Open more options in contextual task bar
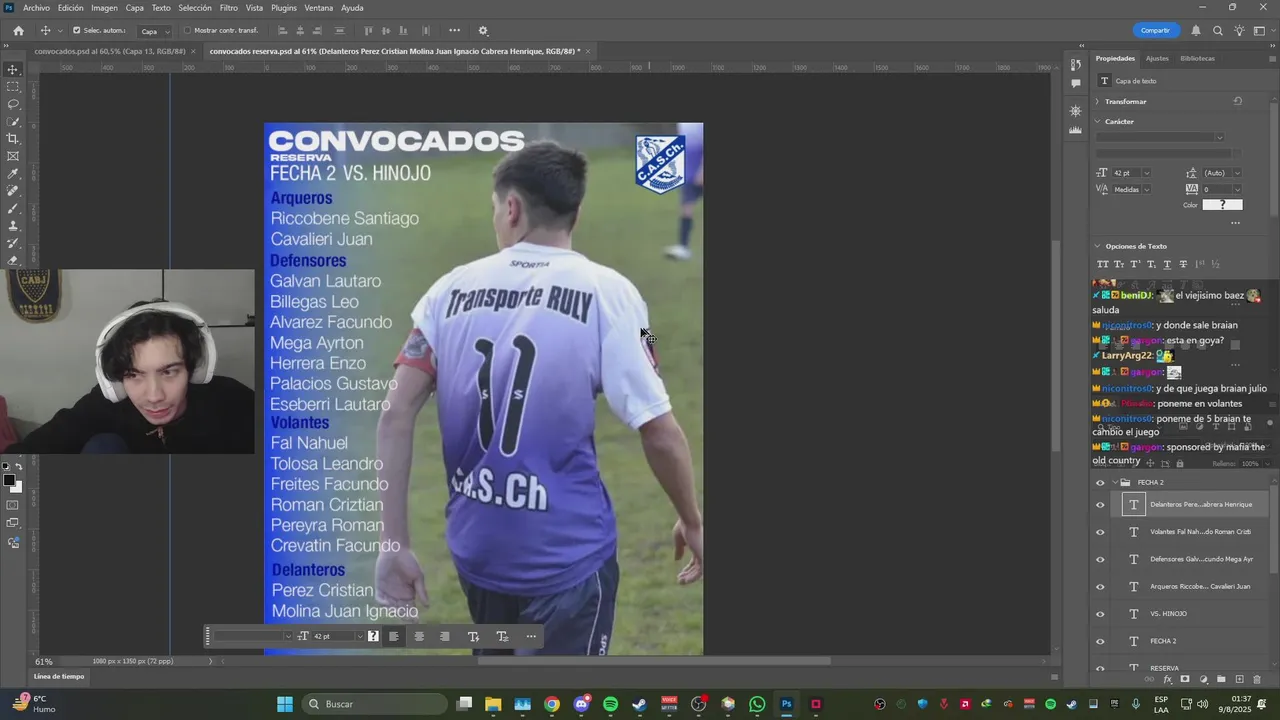The width and height of the screenshot is (1280, 720). 531,636
